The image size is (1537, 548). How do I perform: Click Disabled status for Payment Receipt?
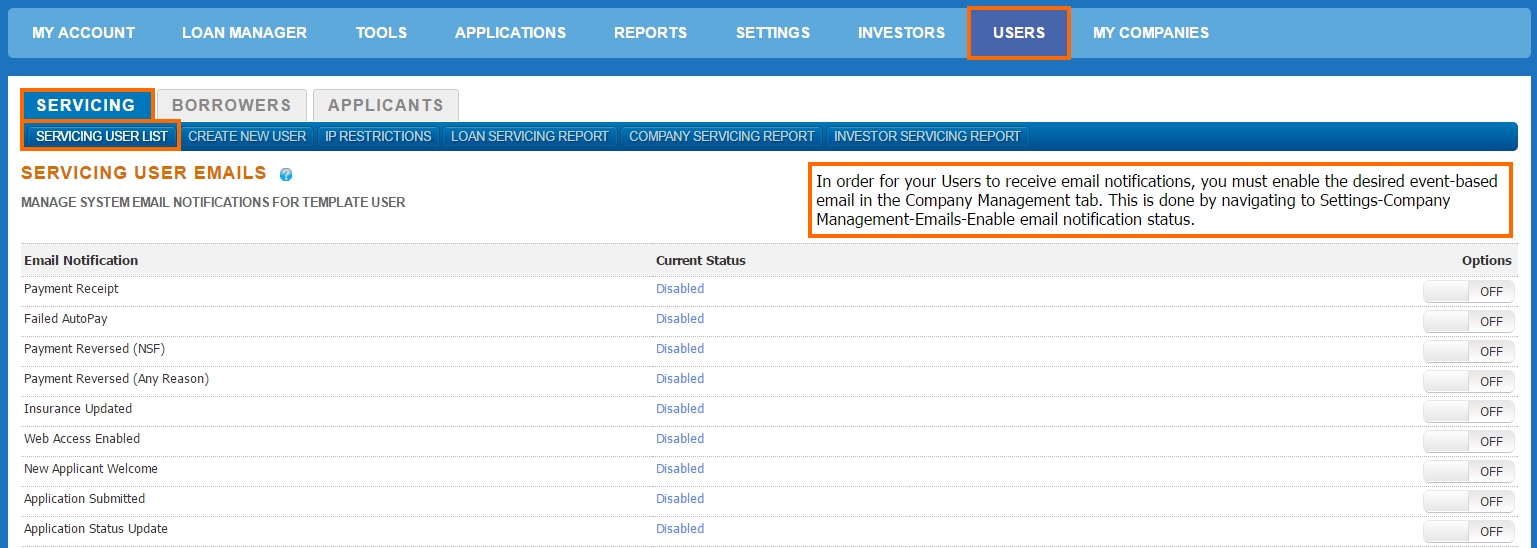[680, 289]
